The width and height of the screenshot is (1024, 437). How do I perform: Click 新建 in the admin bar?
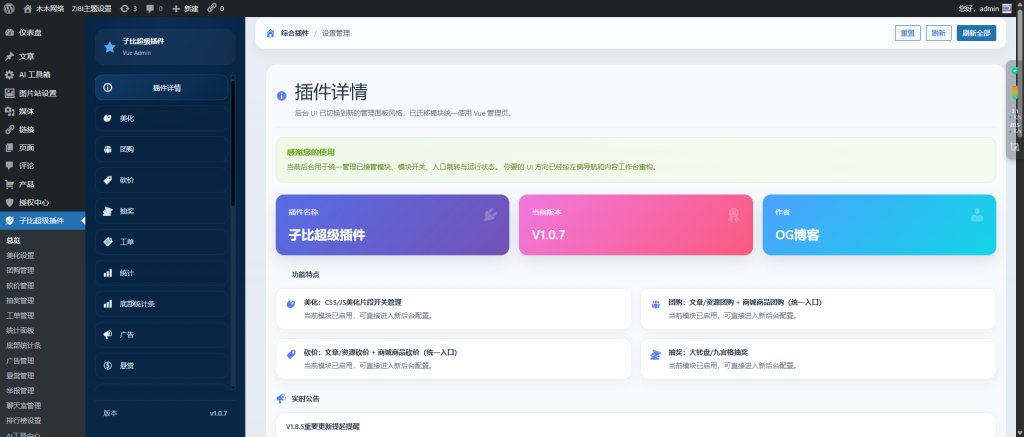pyautogui.click(x=185, y=8)
